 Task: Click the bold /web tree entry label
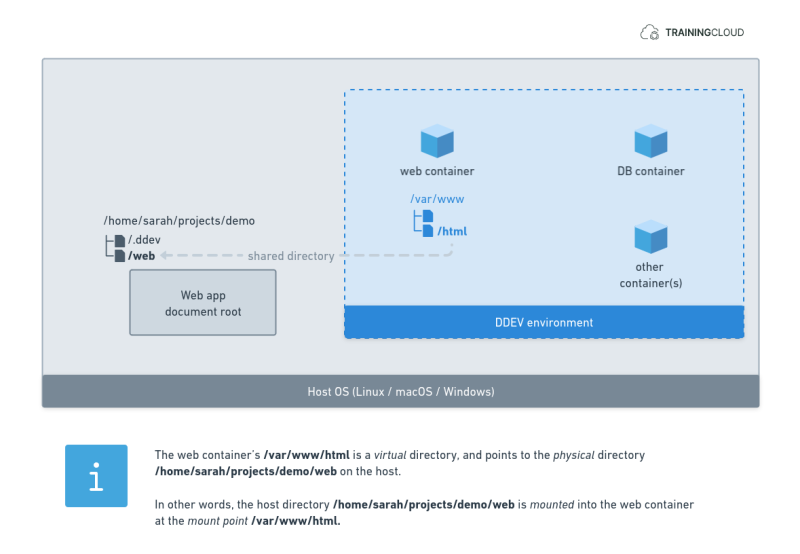141,256
